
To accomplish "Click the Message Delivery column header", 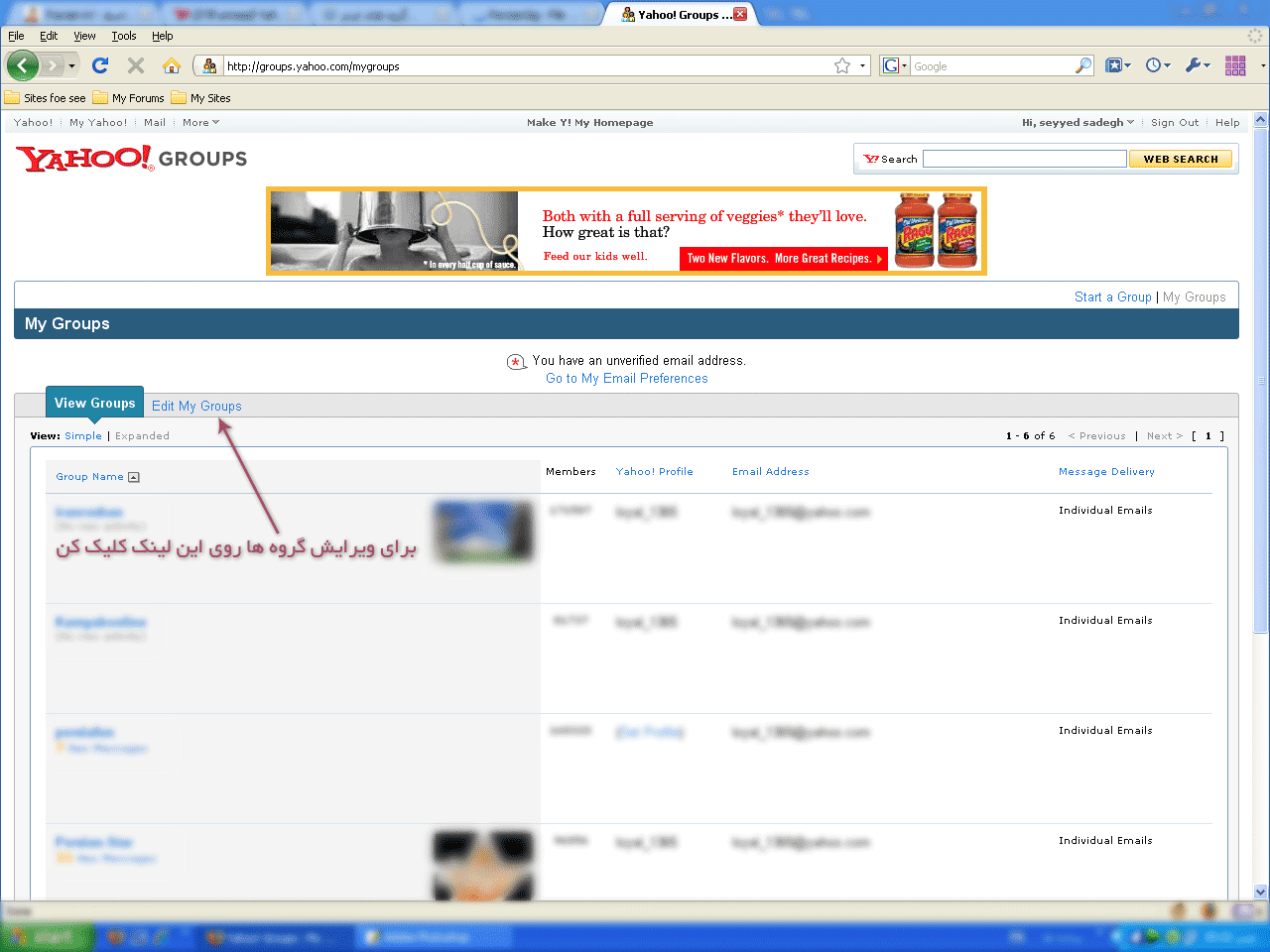I will pyautogui.click(x=1106, y=472).
